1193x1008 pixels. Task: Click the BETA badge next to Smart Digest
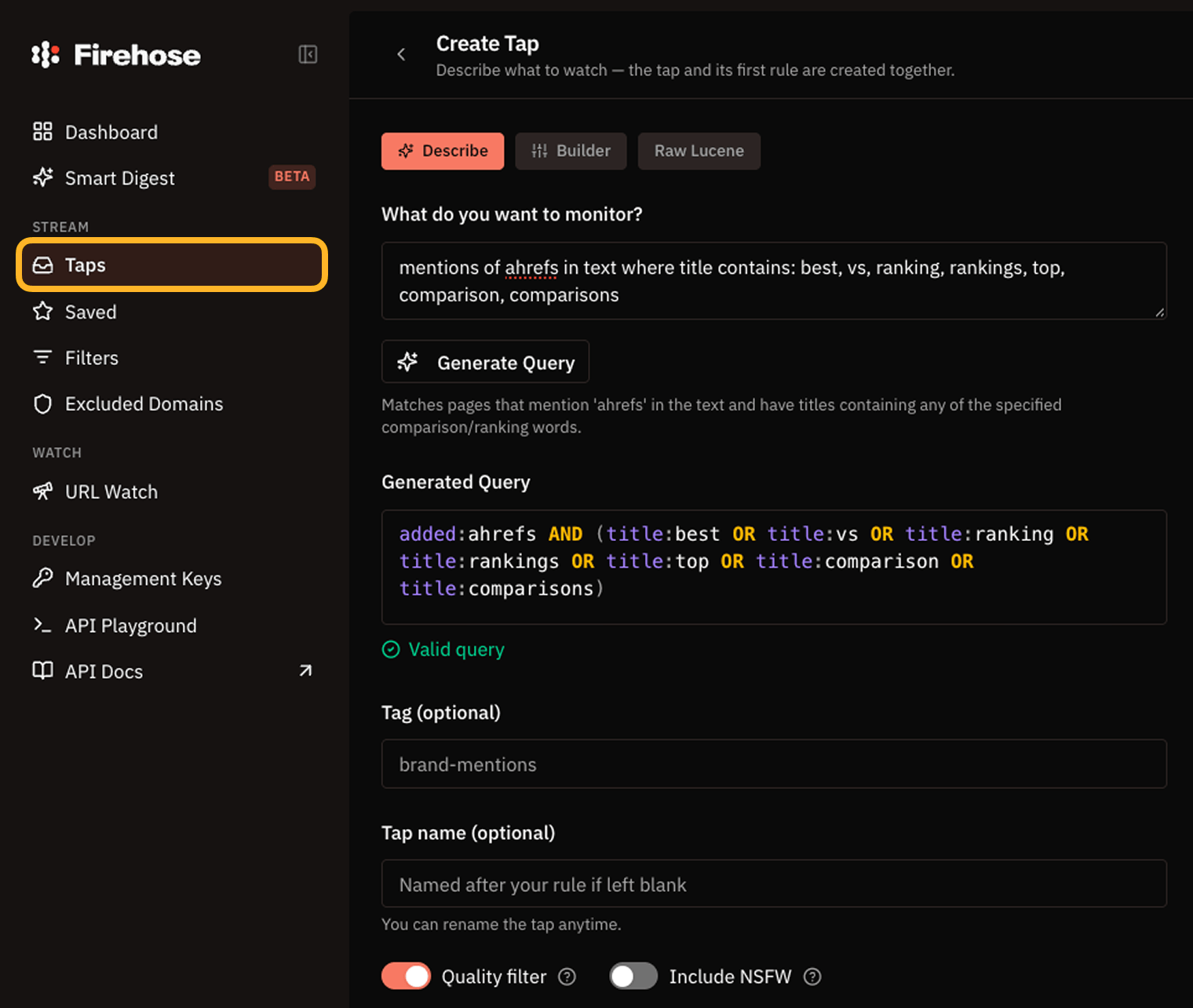coord(292,177)
